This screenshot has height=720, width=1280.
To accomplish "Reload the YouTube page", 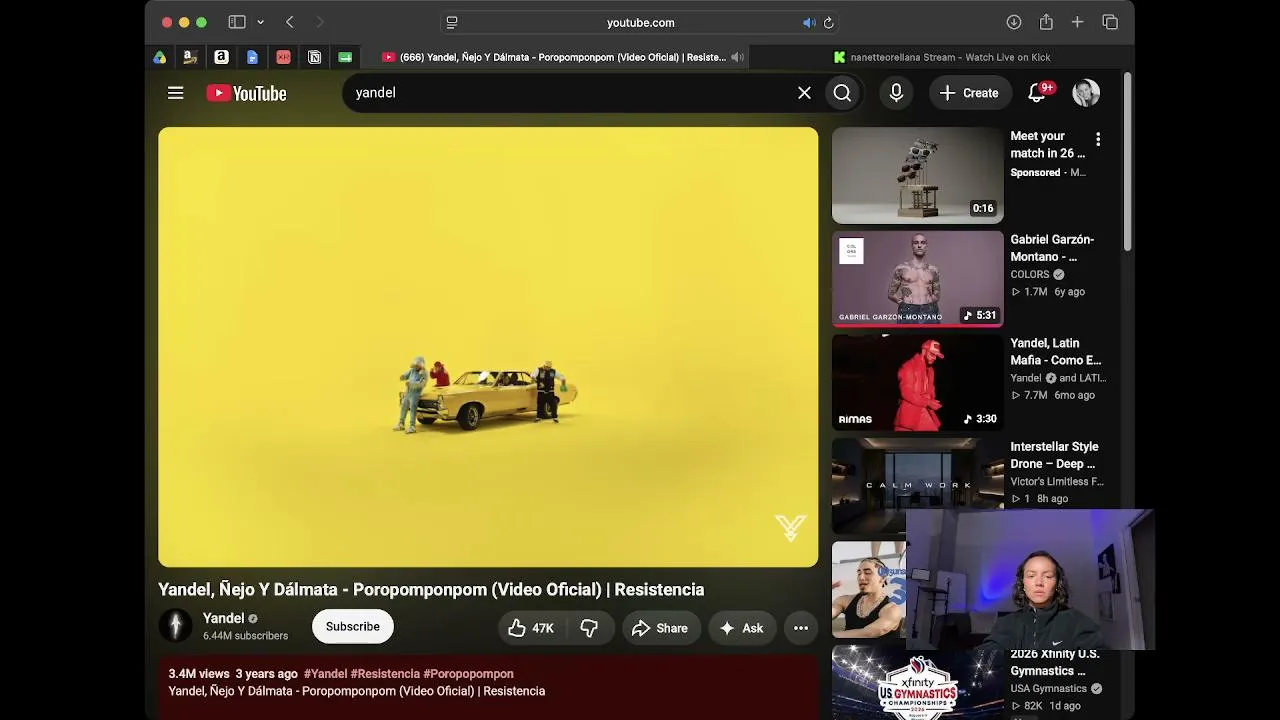I will [x=828, y=22].
